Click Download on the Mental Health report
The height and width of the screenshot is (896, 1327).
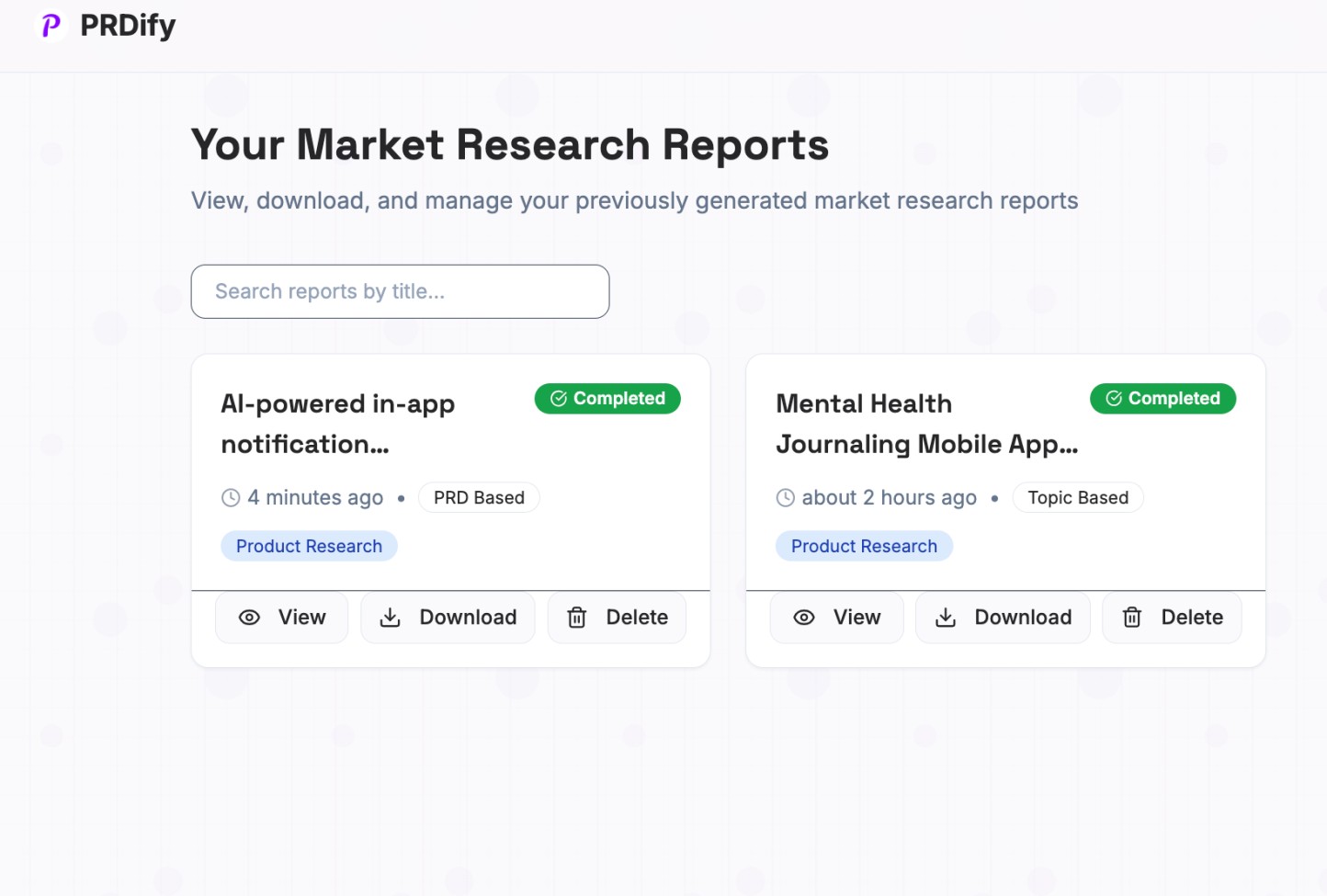[1003, 618]
